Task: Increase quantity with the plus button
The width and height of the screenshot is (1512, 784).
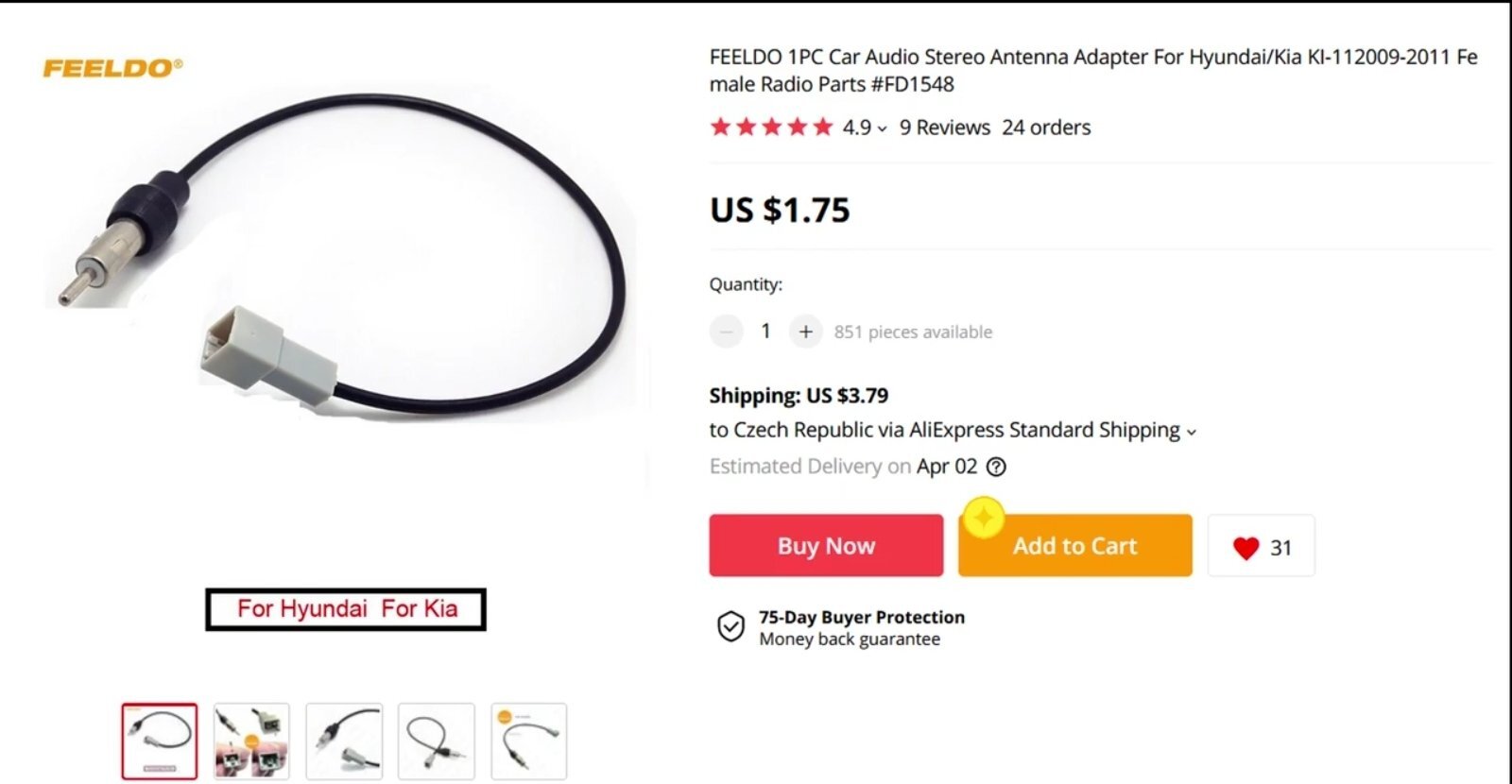Action: point(805,332)
